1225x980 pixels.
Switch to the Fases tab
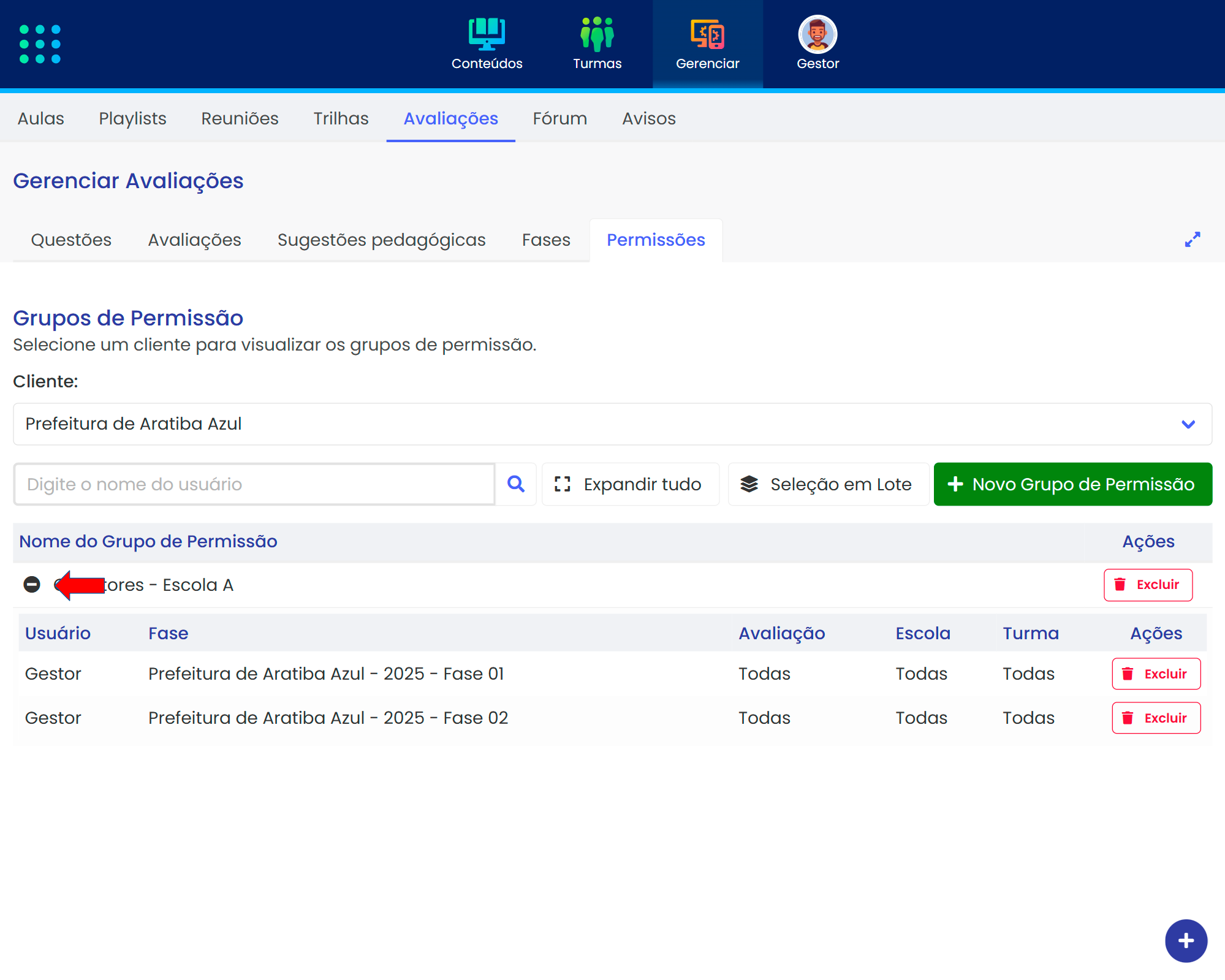546,240
